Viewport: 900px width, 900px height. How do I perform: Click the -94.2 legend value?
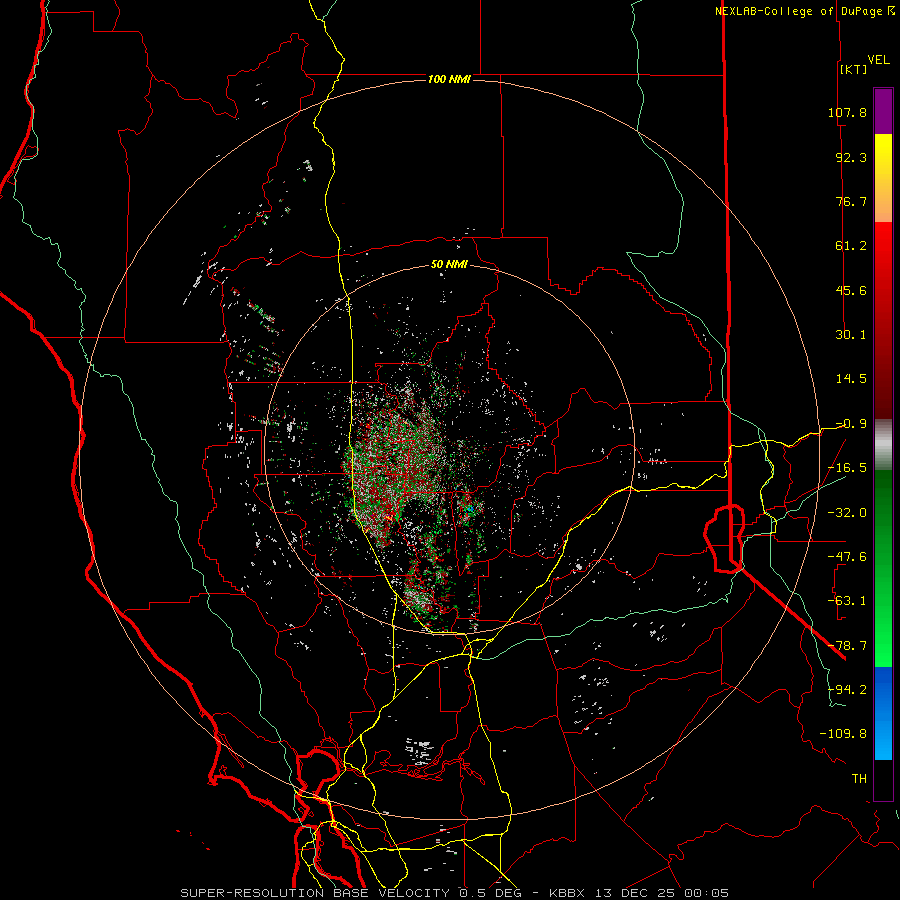tap(847, 690)
